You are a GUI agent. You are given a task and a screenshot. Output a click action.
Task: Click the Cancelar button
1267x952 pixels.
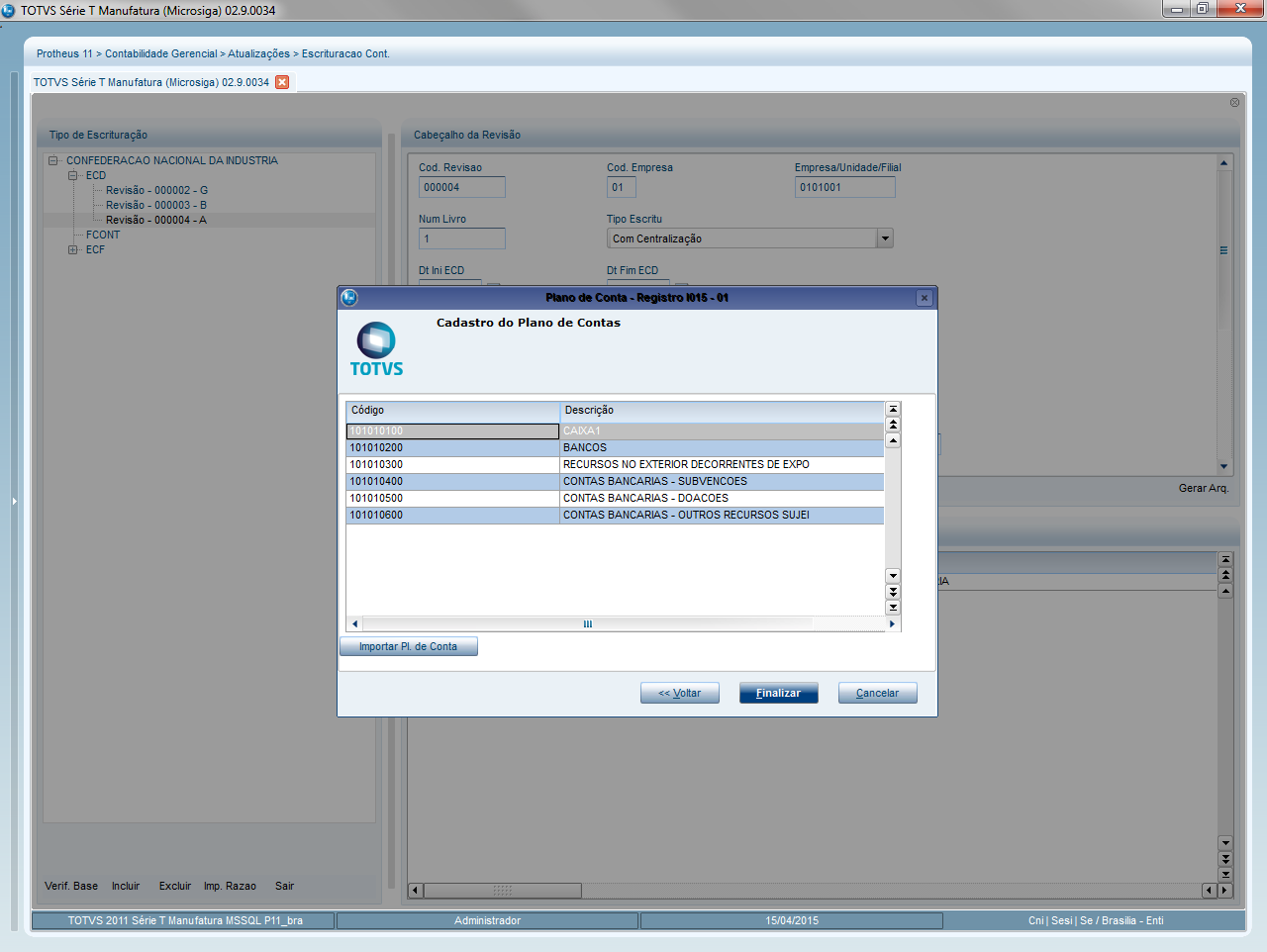click(878, 693)
